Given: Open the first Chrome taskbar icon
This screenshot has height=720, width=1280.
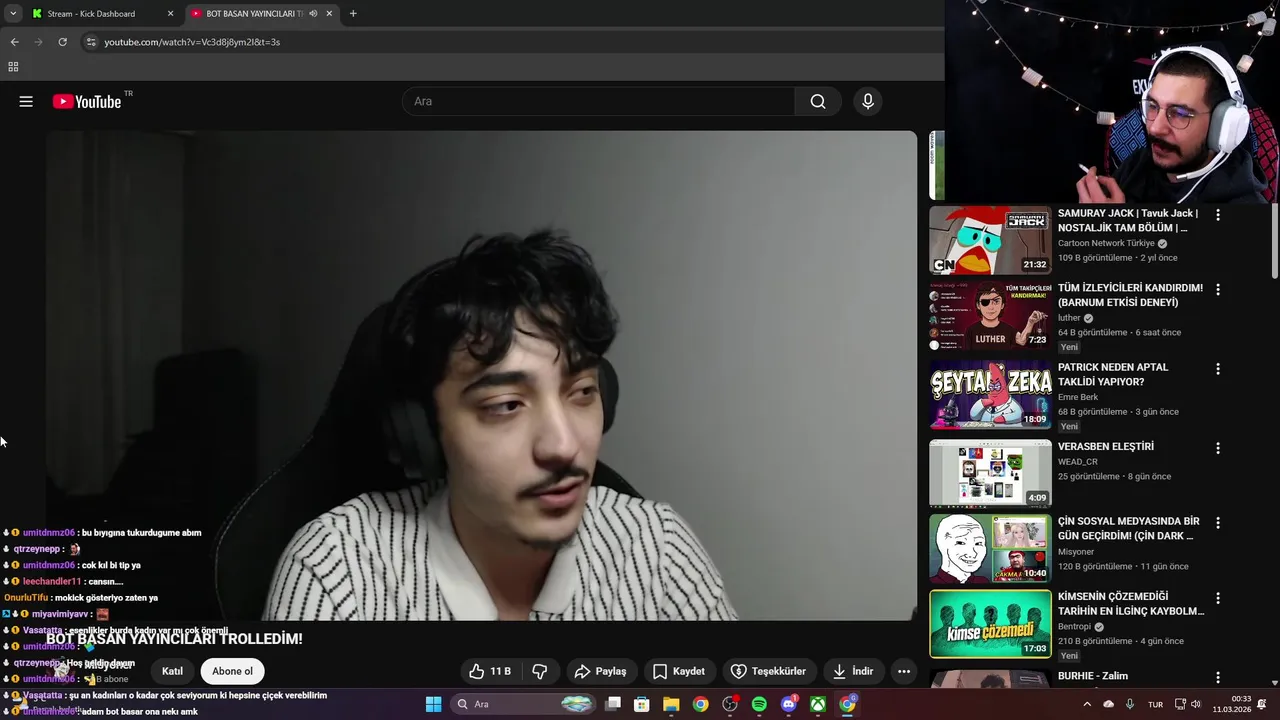Looking at the screenshot, I should click(x=700, y=704).
